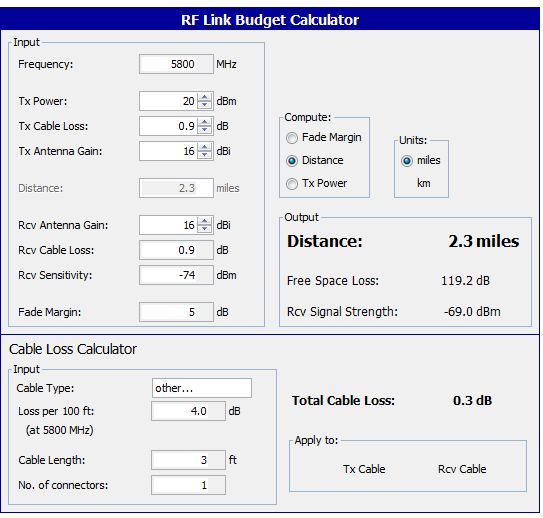
Task: Increase Tx Antenna Gain with up arrow
Action: click(x=204, y=147)
